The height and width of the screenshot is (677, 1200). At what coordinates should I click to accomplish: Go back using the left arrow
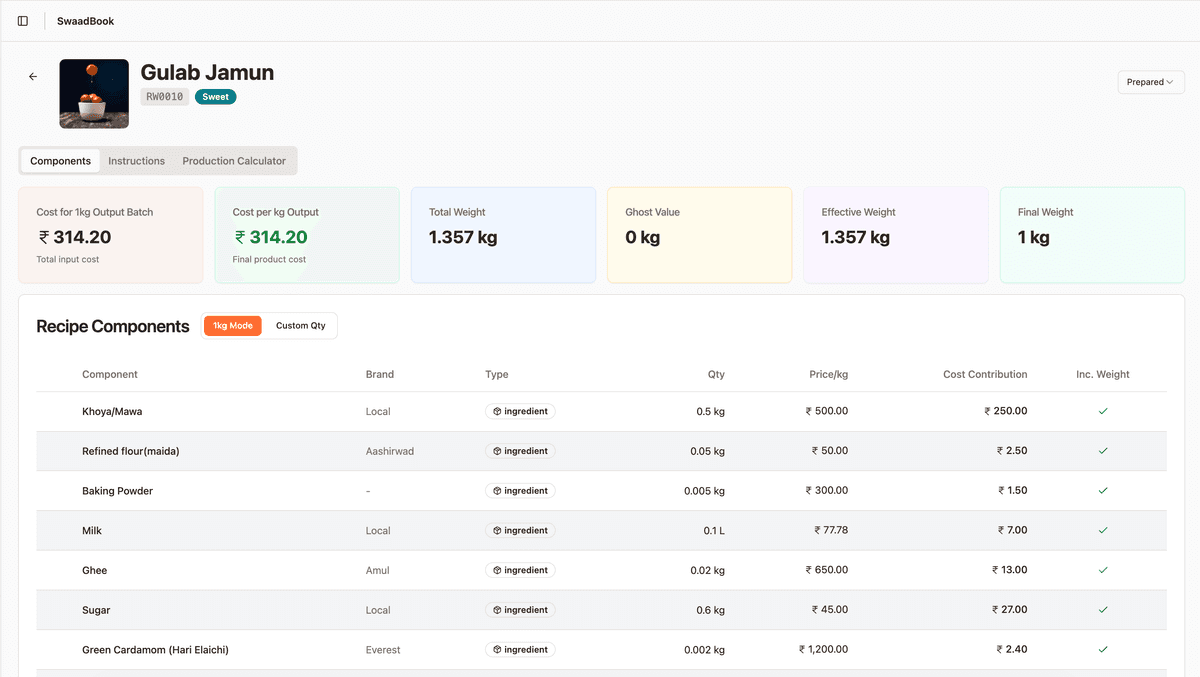pos(33,76)
